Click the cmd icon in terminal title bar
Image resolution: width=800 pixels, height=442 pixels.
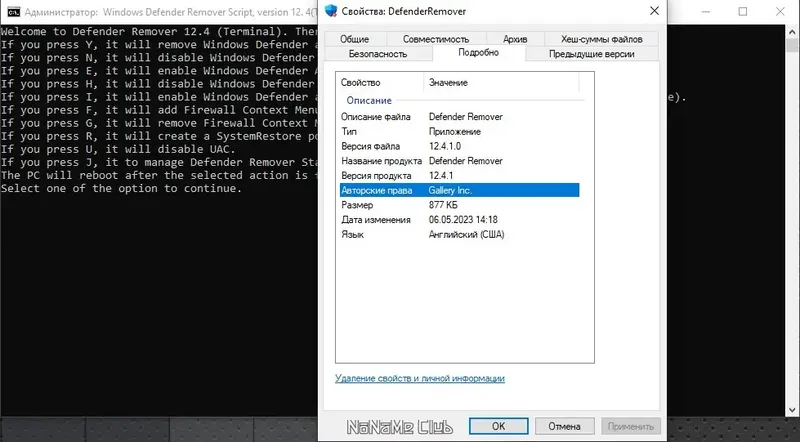pos(14,12)
